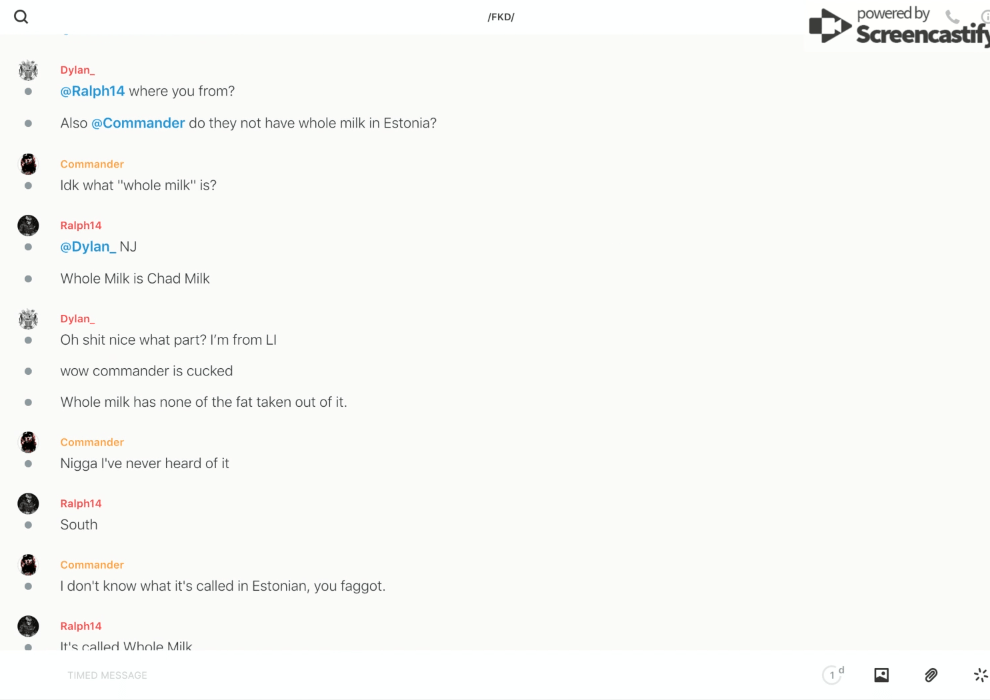Click Ralph14's avatar above the NJ message
This screenshot has height=700, width=990.
(28, 225)
